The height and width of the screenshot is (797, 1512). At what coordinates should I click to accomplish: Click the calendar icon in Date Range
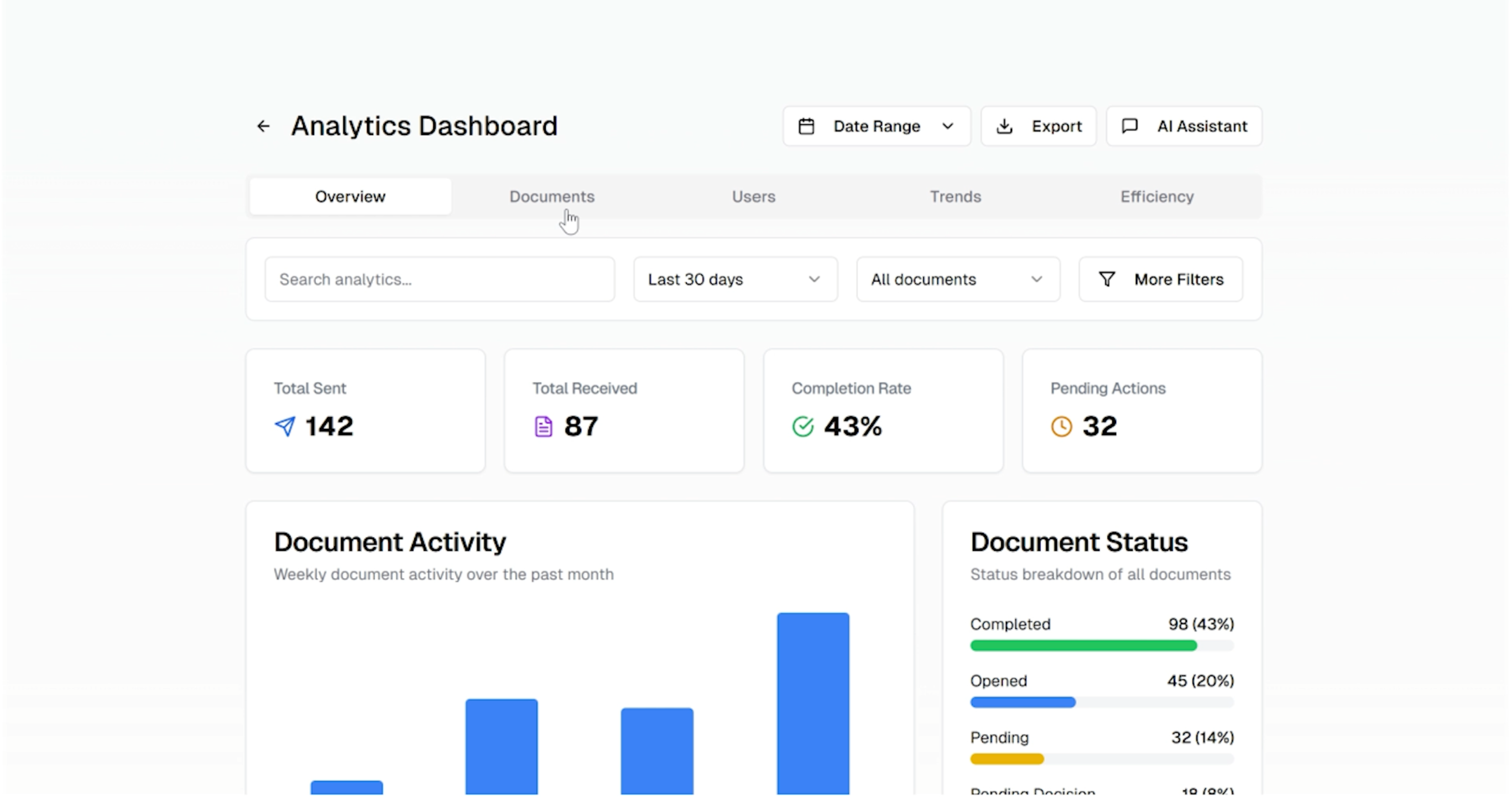pos(806,126)
